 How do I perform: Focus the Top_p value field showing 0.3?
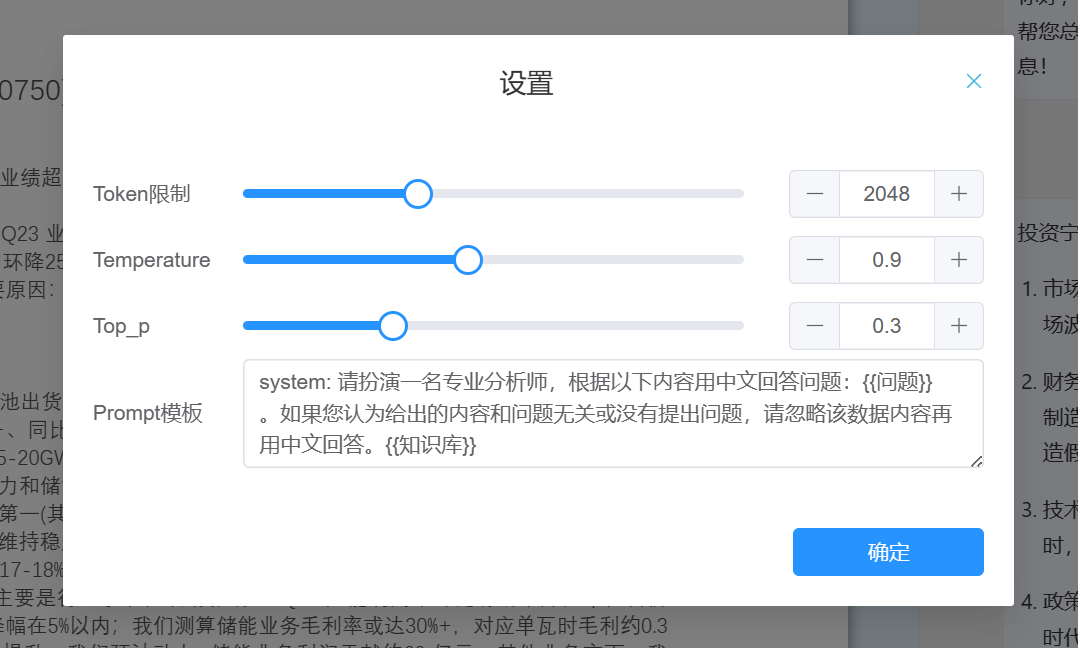[886, 326]
